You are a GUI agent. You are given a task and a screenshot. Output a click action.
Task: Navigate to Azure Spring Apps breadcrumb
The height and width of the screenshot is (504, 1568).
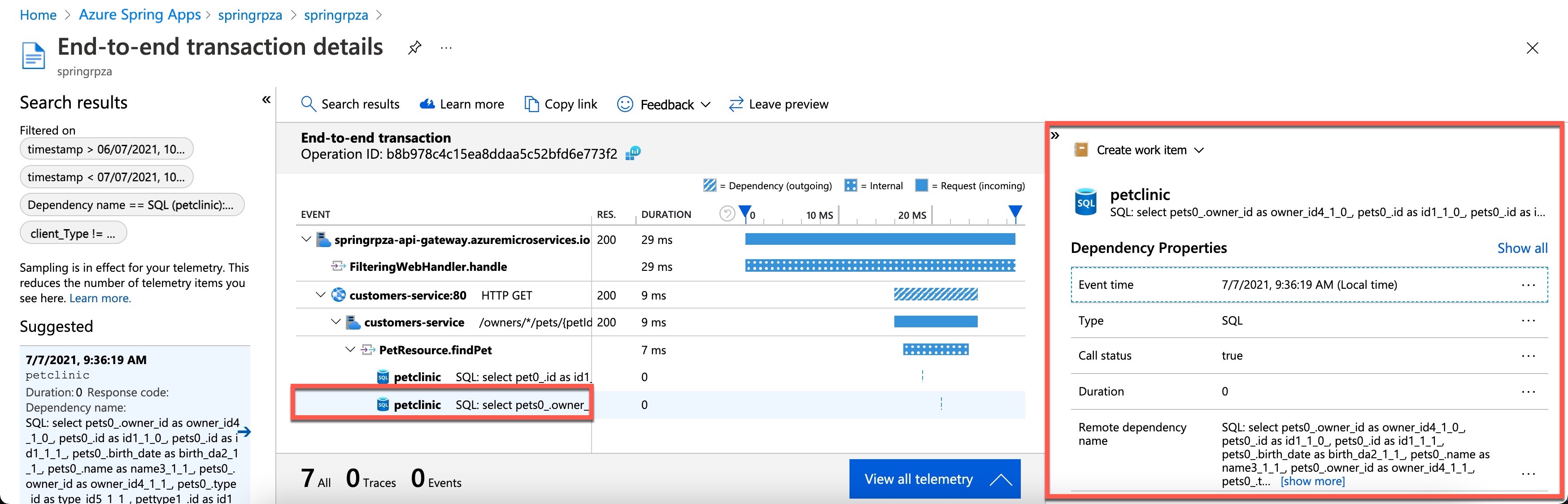(x=139, y=15)
